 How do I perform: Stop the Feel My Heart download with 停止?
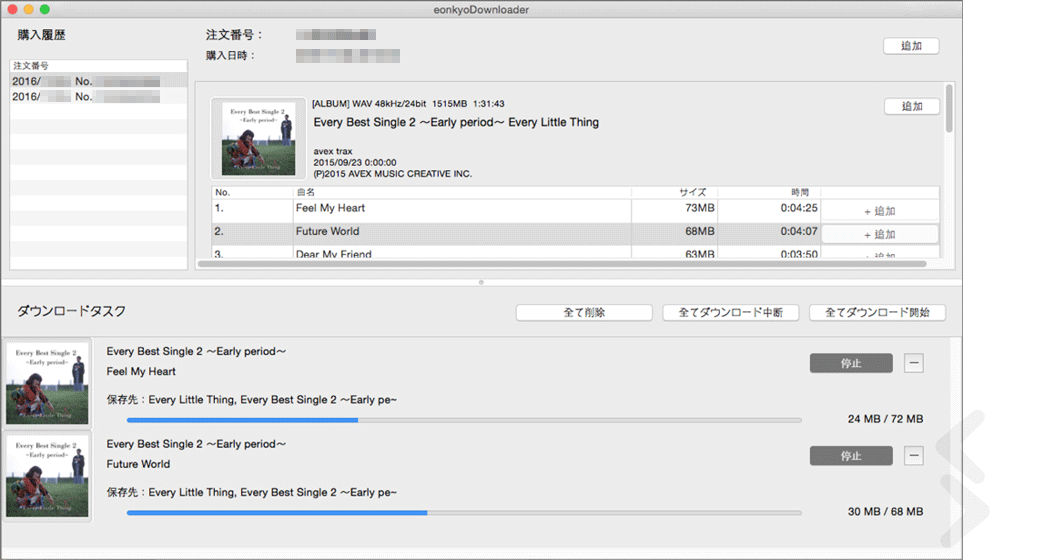(851, 363)
